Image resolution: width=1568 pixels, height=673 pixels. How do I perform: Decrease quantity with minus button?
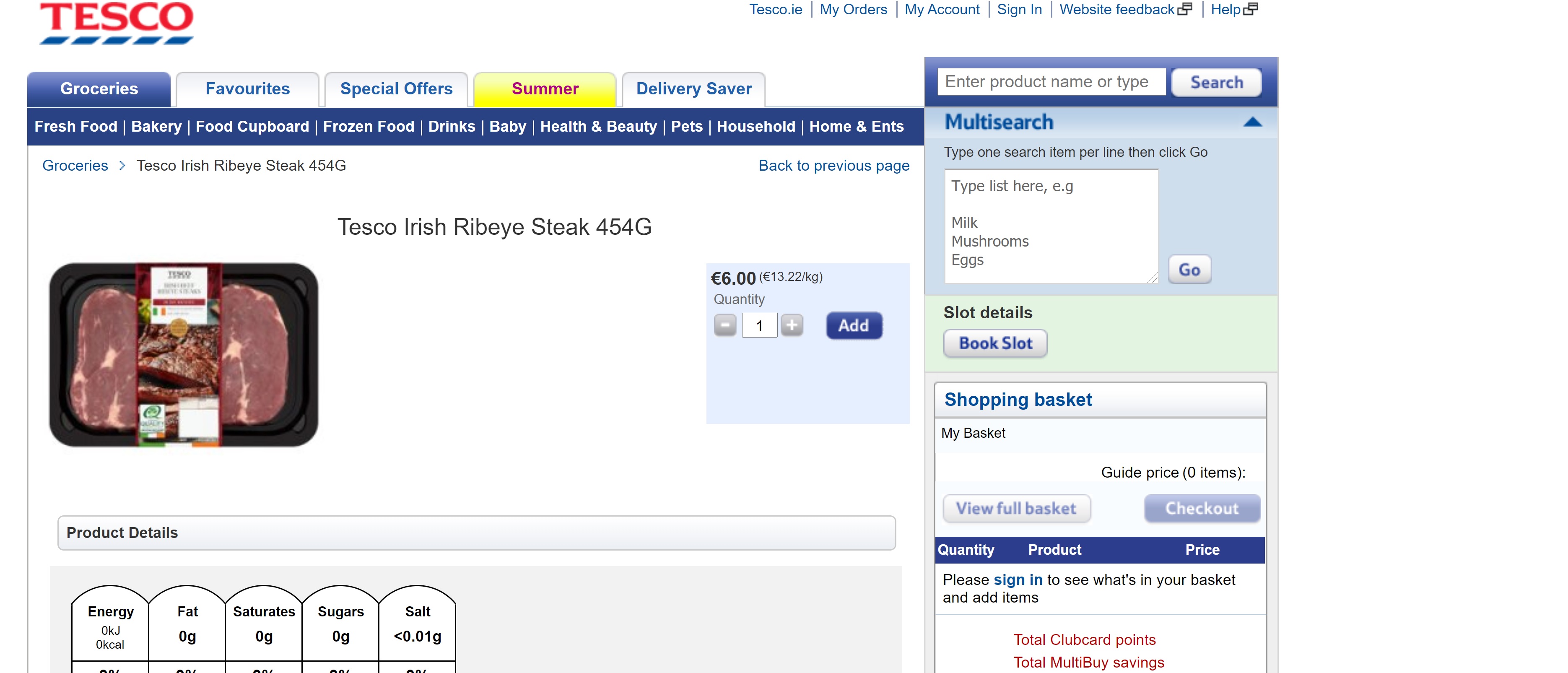725,325
